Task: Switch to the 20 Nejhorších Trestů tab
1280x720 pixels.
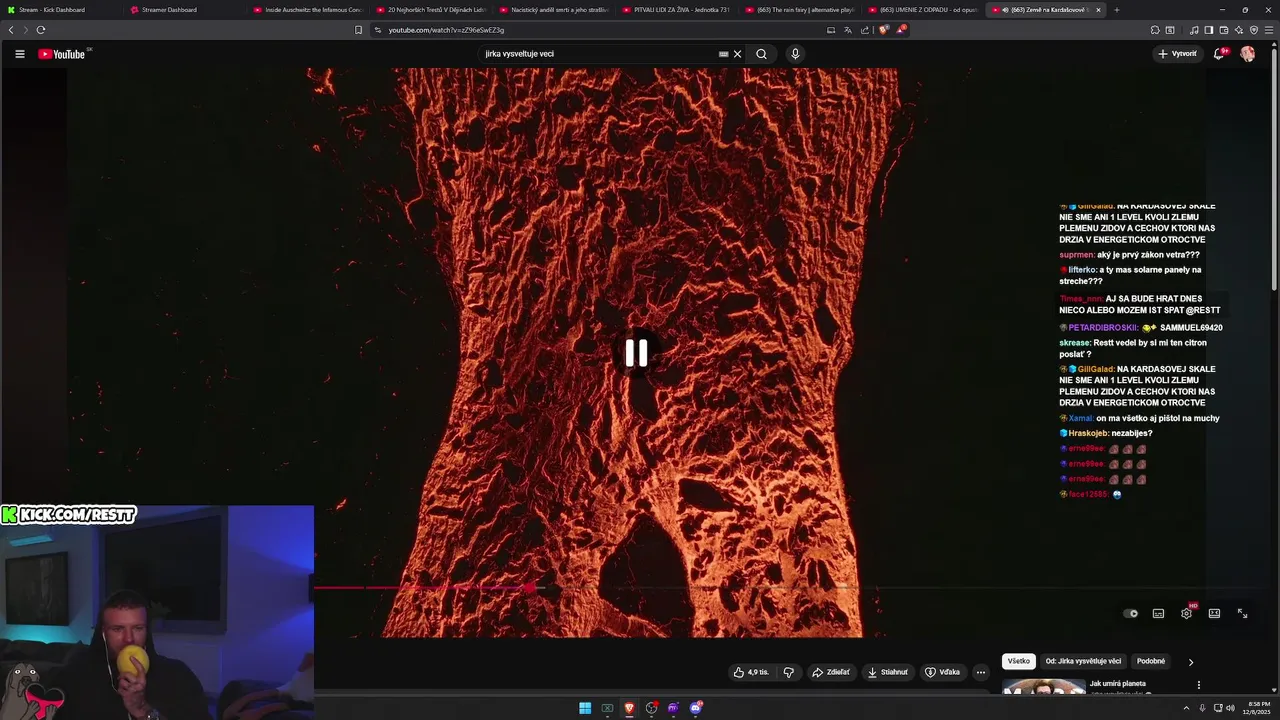Action: click(429, 10)
